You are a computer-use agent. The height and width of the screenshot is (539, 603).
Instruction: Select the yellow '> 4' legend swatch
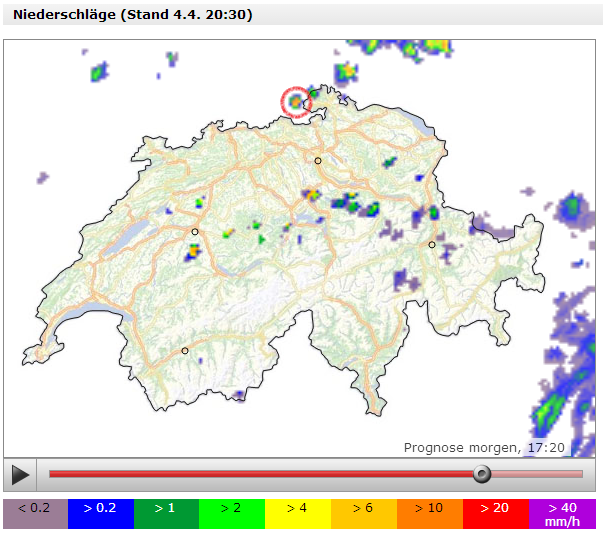pyautogui.click(x=298, y=514)
